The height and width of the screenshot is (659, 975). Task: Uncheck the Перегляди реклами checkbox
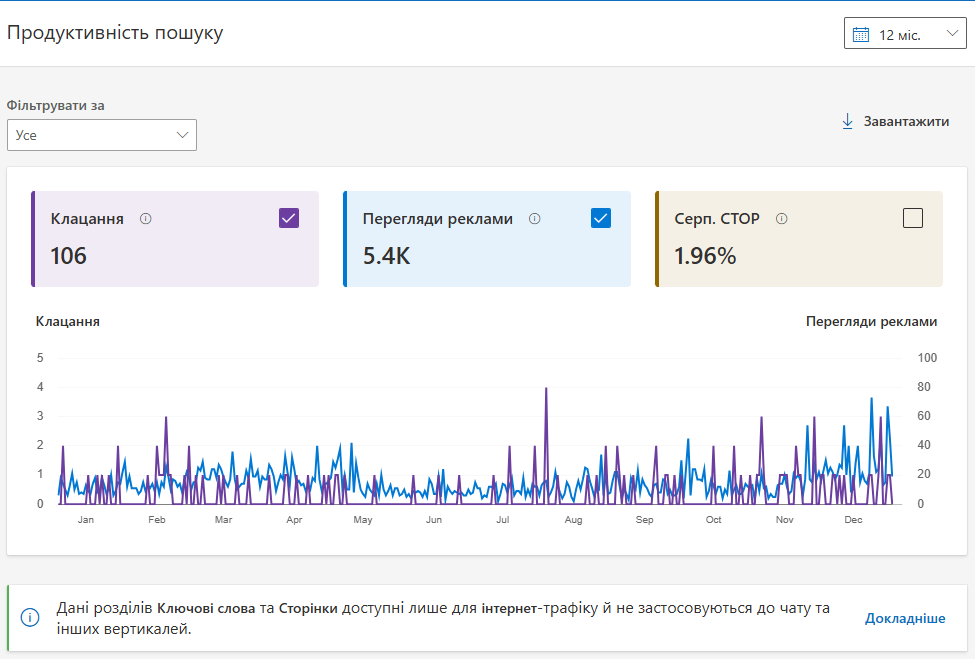tap(601, 218)
